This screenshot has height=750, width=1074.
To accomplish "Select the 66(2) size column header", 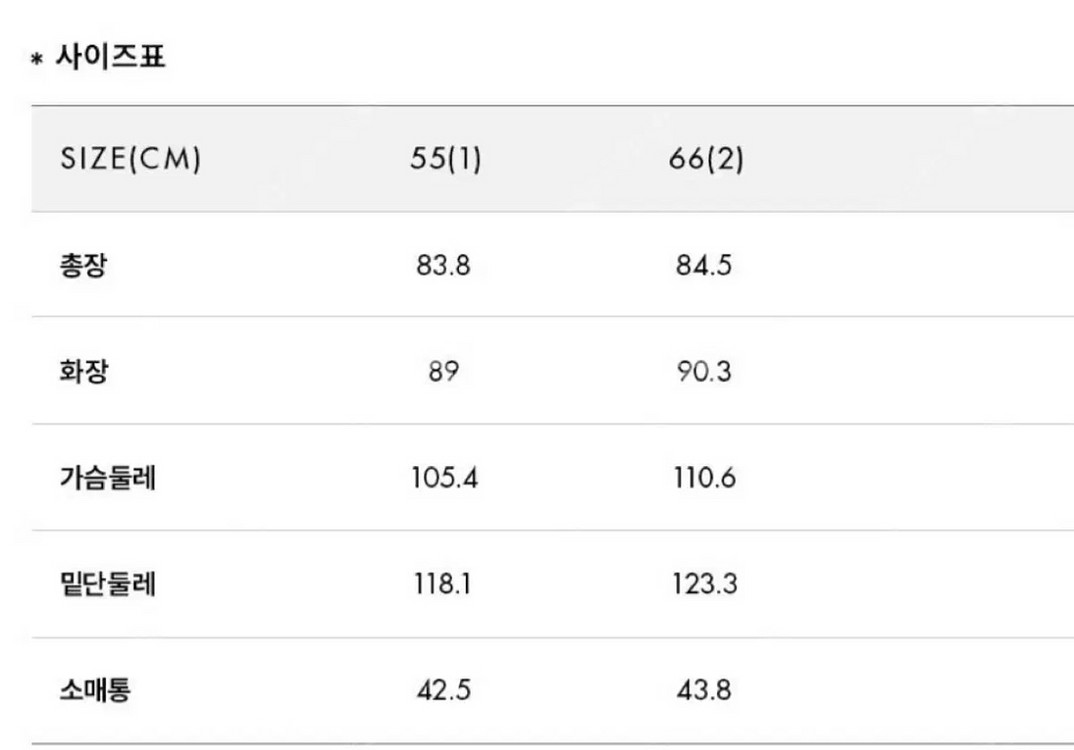I will pos(706,159).
